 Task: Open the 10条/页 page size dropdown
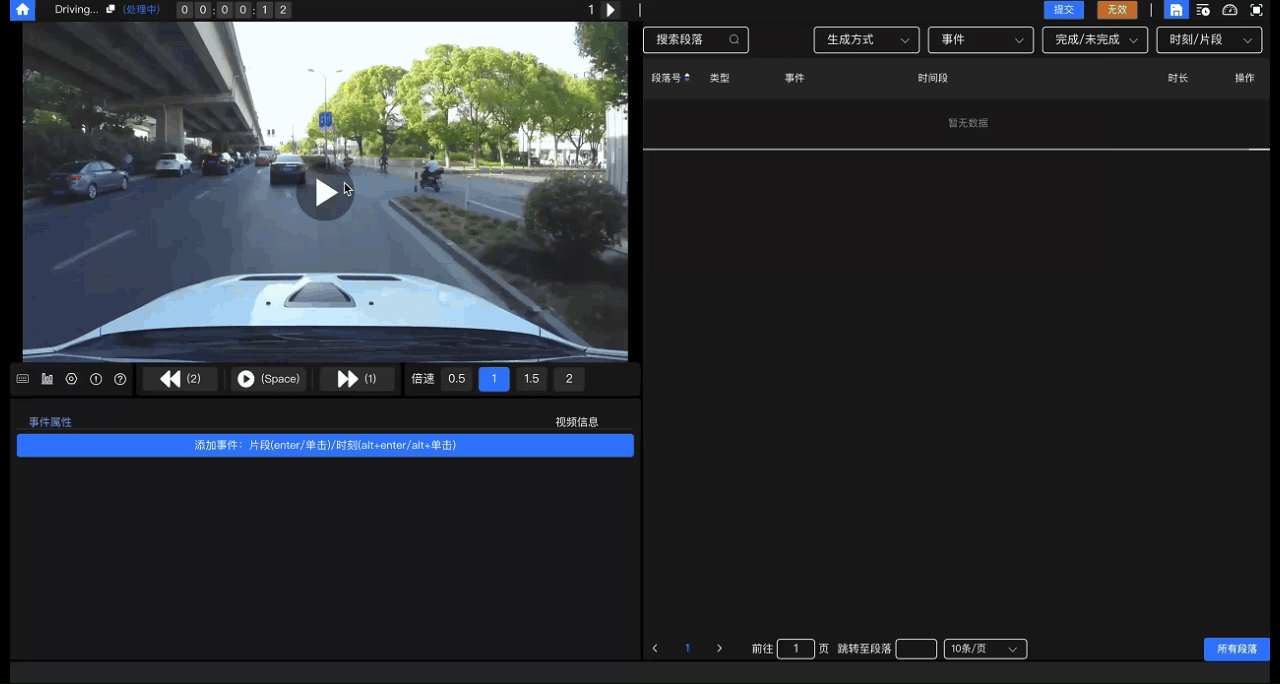[x=984, y=649]
